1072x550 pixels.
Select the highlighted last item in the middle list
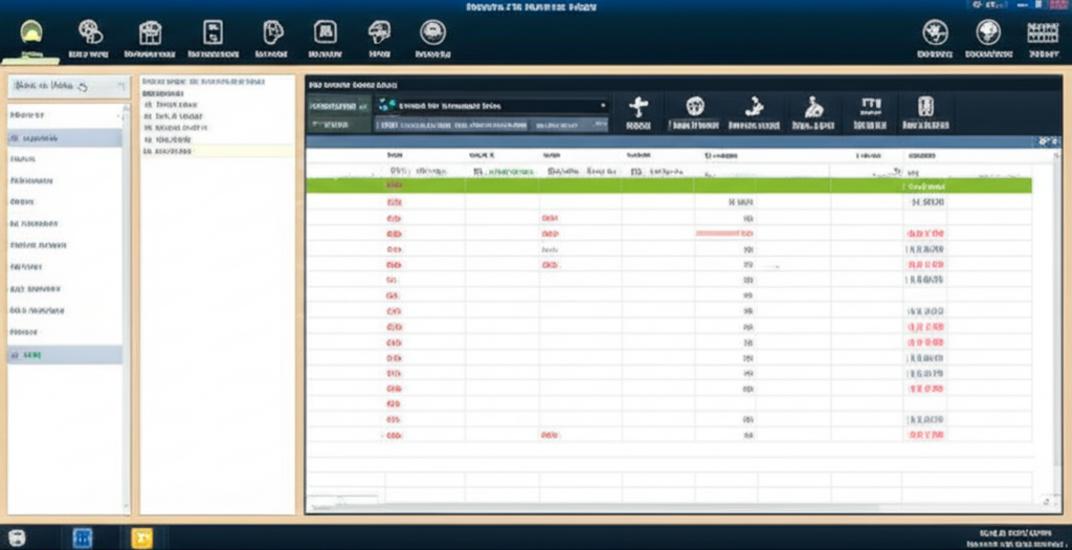tap(217, 151)
